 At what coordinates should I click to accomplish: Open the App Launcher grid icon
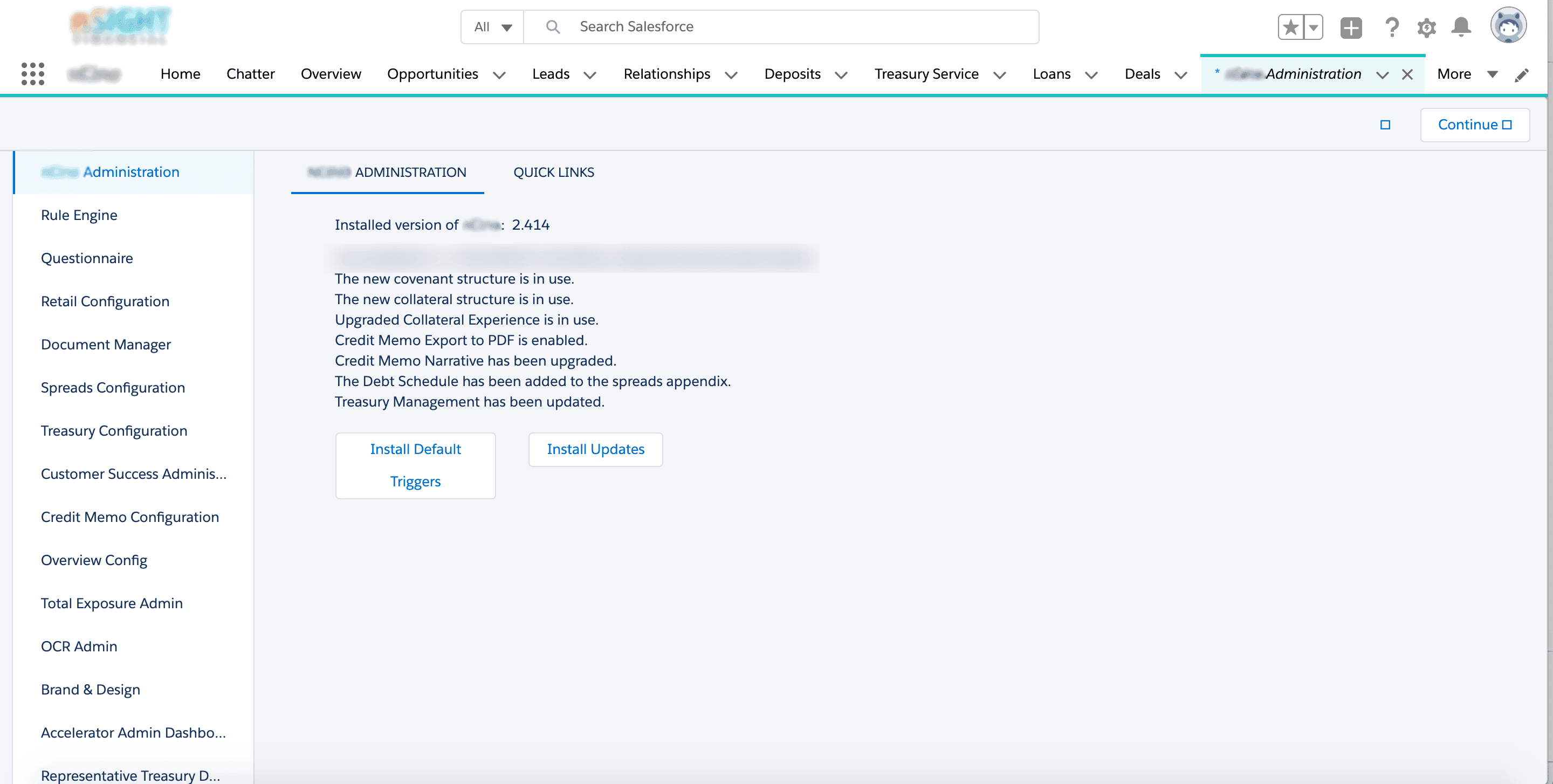32,73
